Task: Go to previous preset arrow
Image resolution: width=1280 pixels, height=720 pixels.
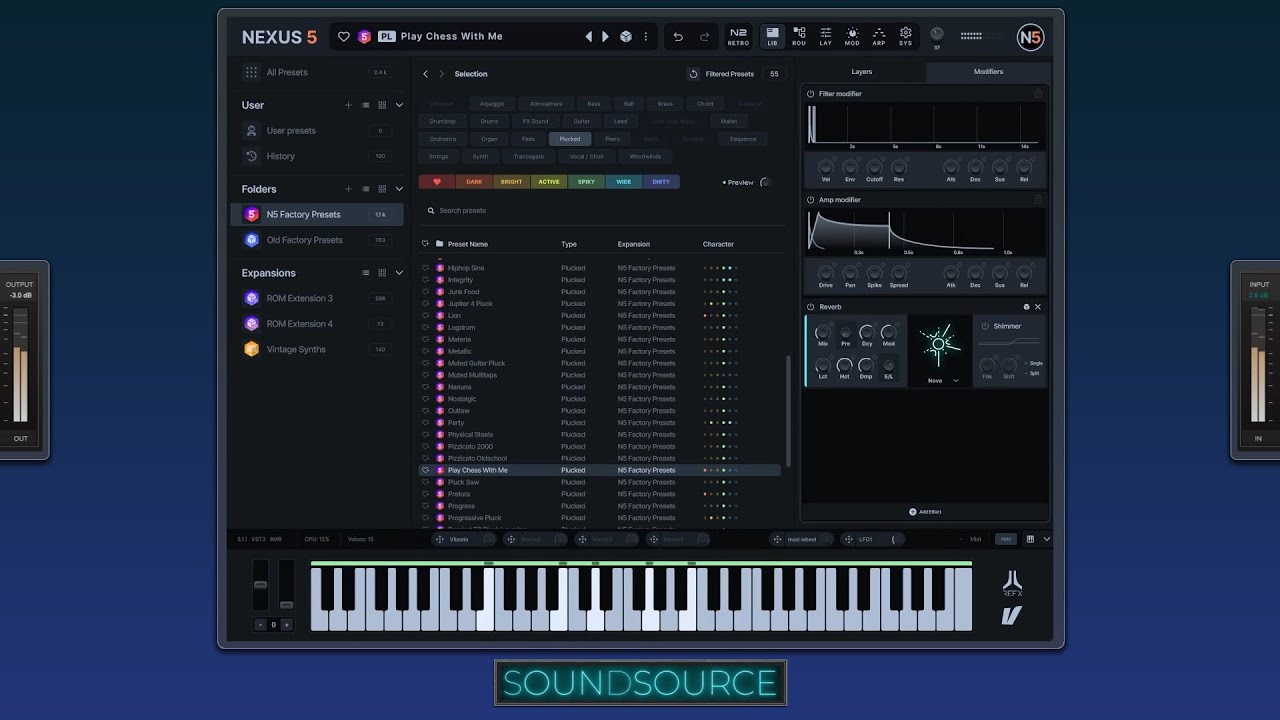Action: point(589,37)
